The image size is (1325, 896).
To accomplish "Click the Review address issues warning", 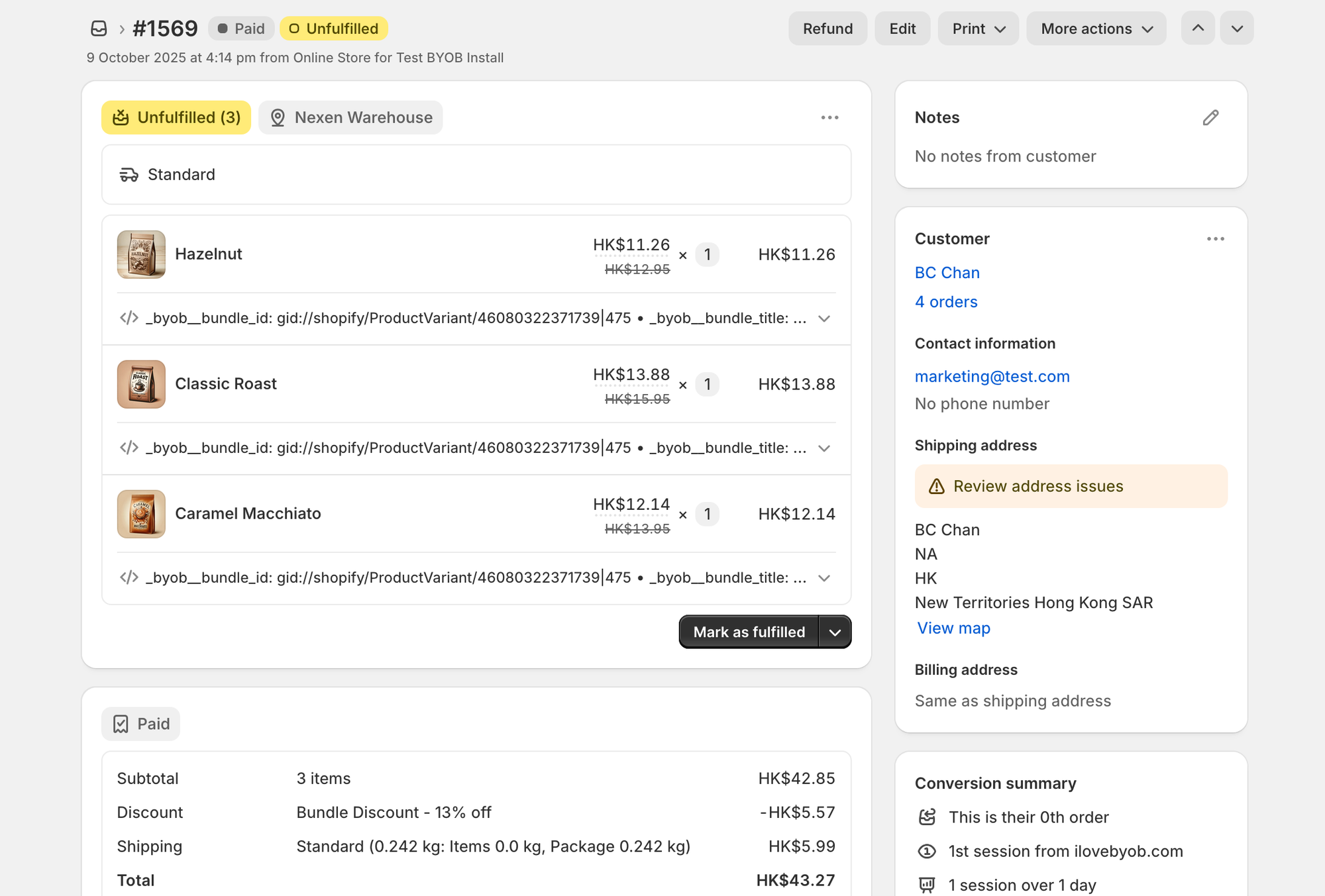I will coord(1071,487).
